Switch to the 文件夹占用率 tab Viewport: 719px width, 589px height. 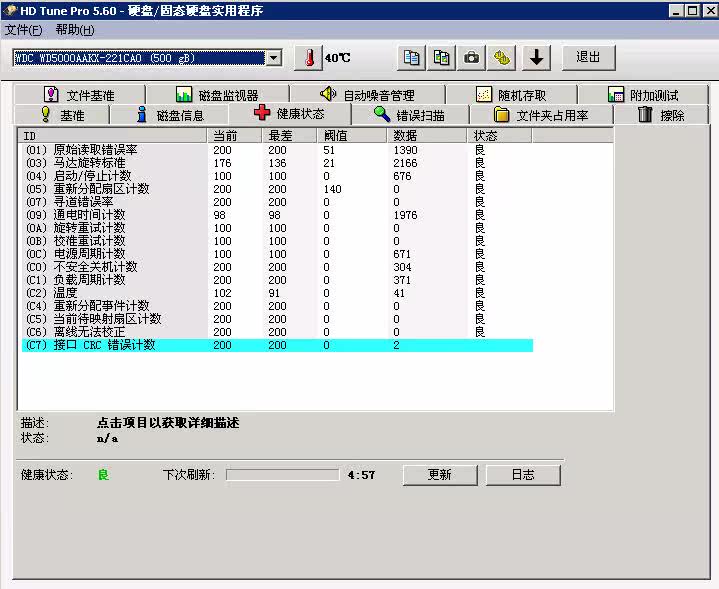541,115
